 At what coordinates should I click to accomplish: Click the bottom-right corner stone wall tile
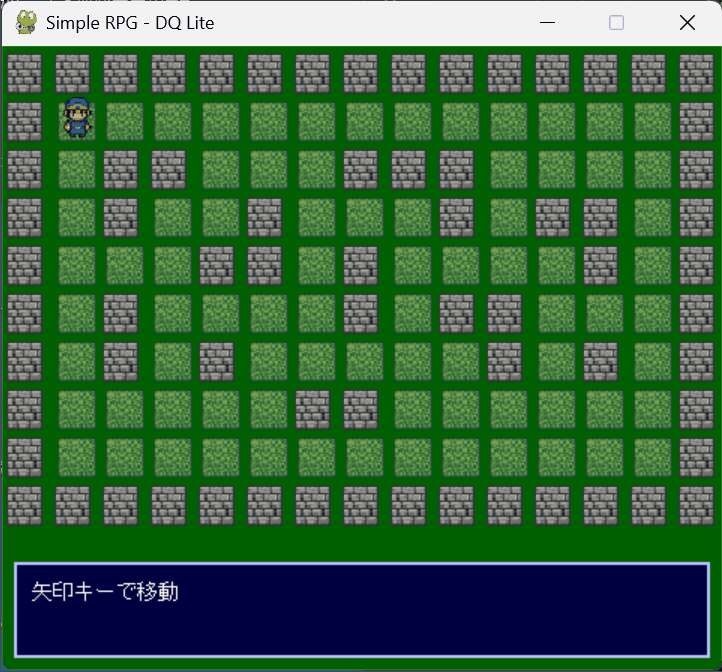(x=697, y=505)
